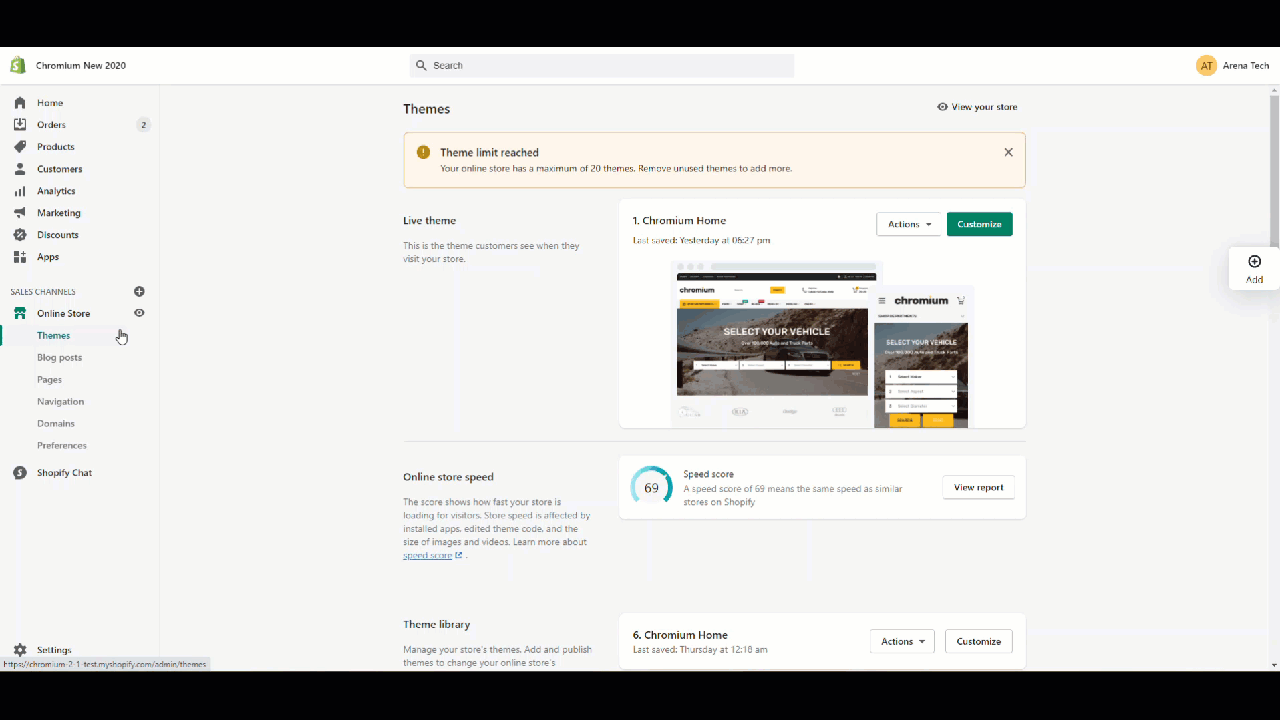Go to Products in sidebar
The image size is (1280, 720).
(x=56, y=147)
